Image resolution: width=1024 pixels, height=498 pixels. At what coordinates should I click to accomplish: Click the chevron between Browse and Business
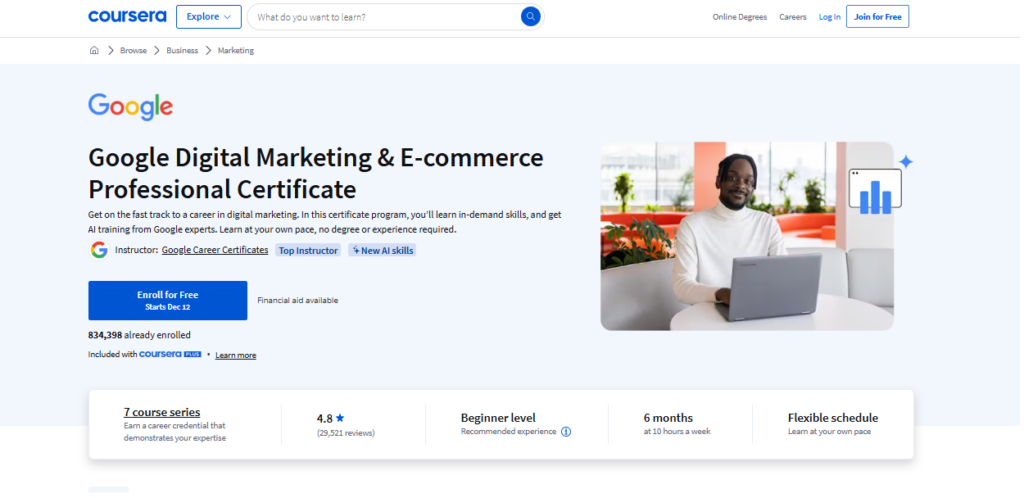pos(157,50)
